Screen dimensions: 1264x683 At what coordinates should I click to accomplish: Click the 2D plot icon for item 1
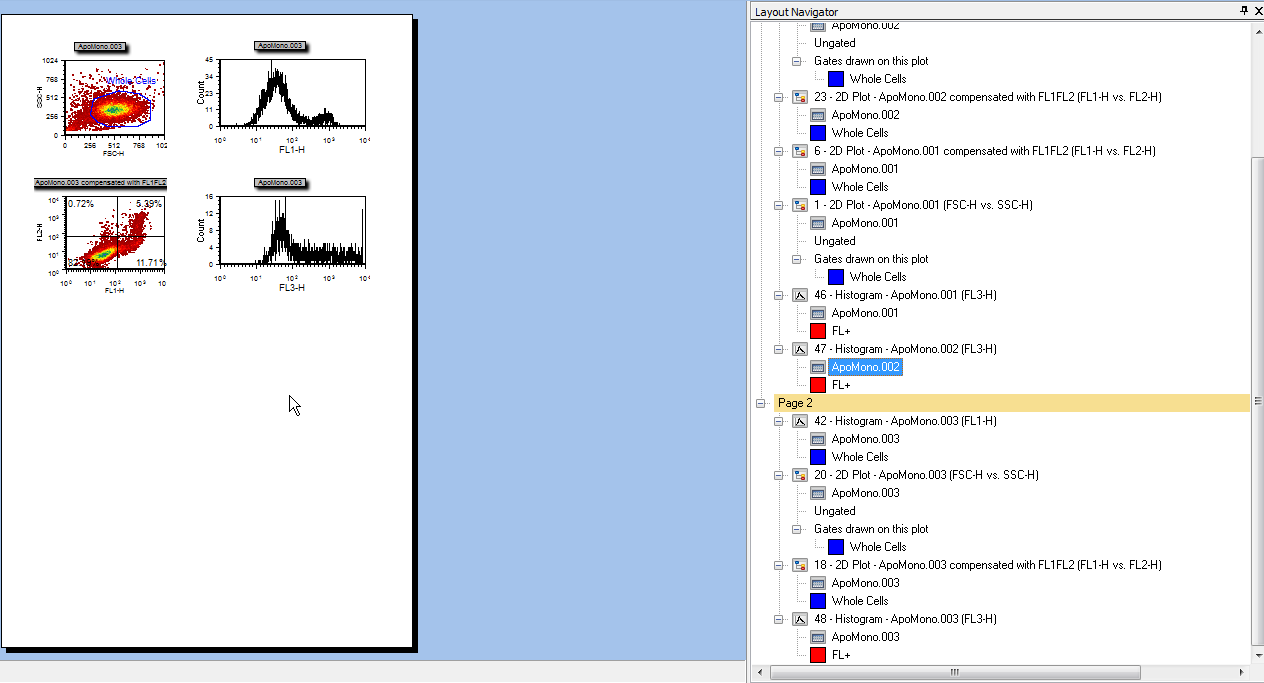(x=799, y=205)
